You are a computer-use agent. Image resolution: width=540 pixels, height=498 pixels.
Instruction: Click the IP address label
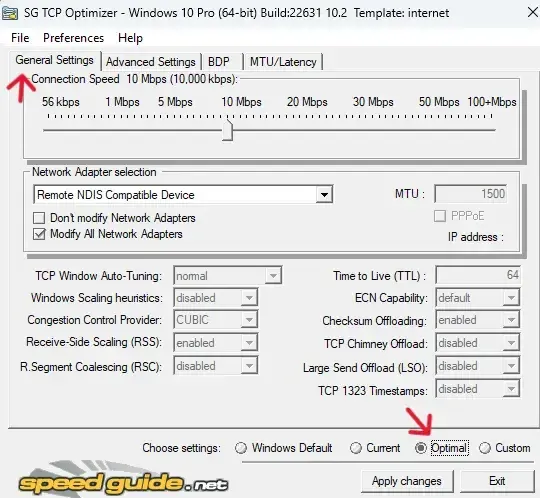[x=476, y=237]
